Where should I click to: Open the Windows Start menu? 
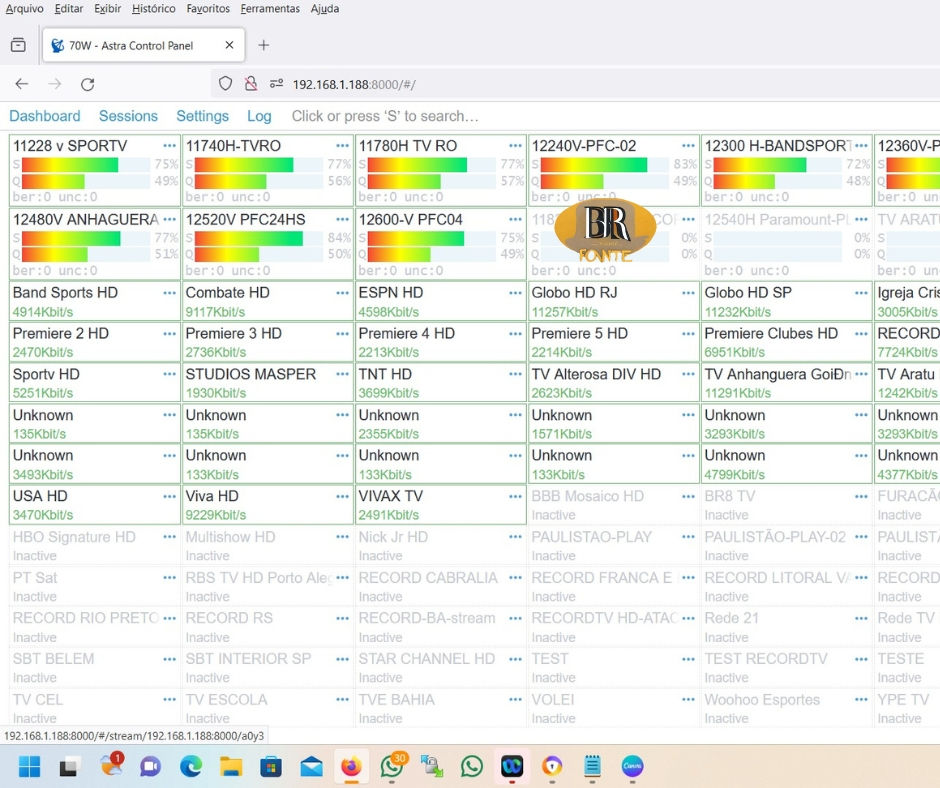[29, 766]
